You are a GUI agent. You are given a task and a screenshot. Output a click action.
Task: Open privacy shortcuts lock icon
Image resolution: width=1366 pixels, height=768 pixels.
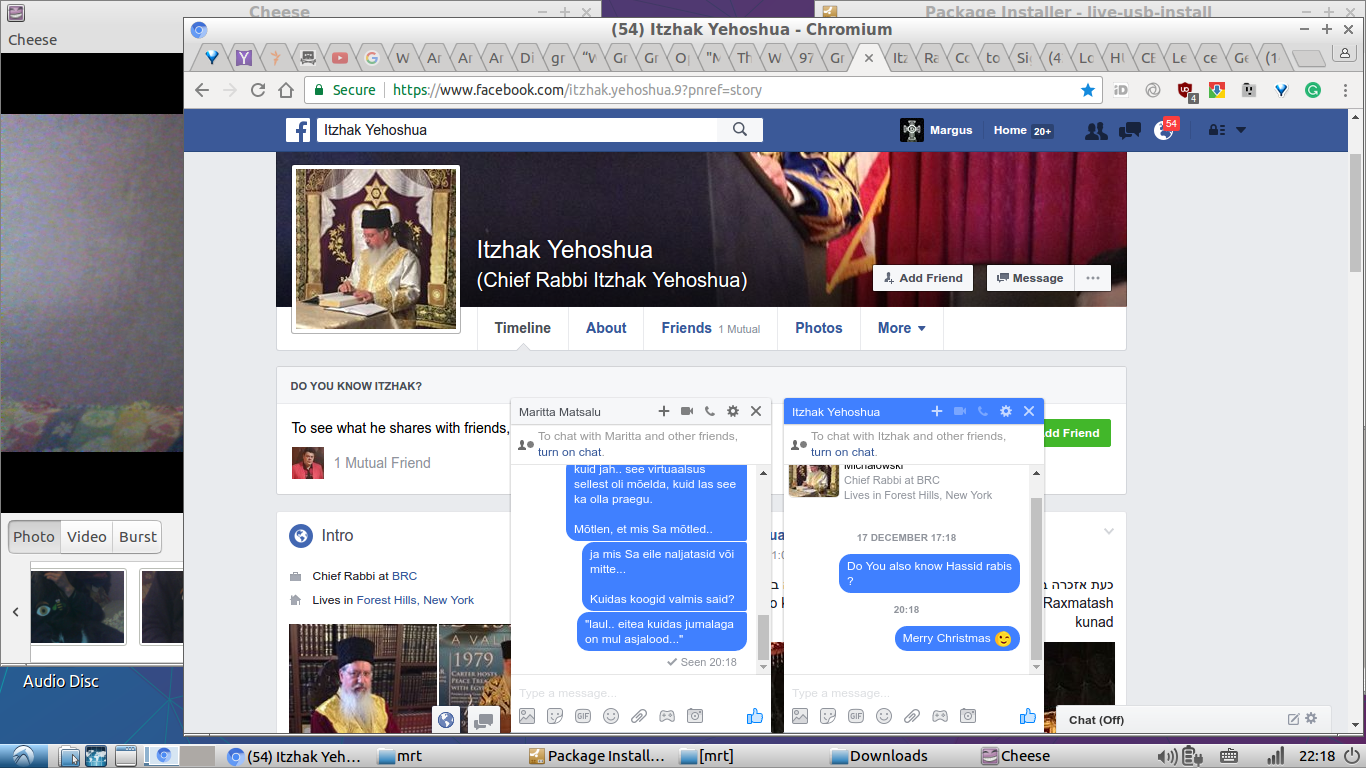1217,130
